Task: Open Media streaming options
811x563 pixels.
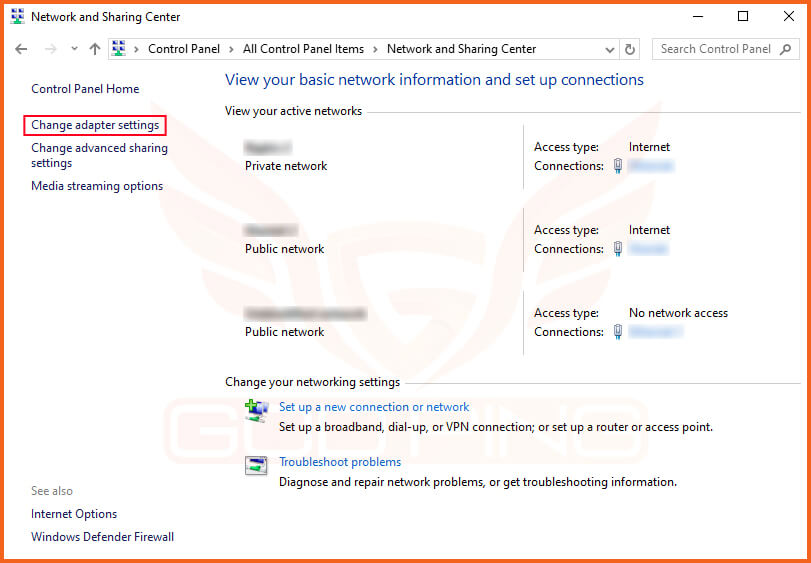Action: tap(97, 186)
